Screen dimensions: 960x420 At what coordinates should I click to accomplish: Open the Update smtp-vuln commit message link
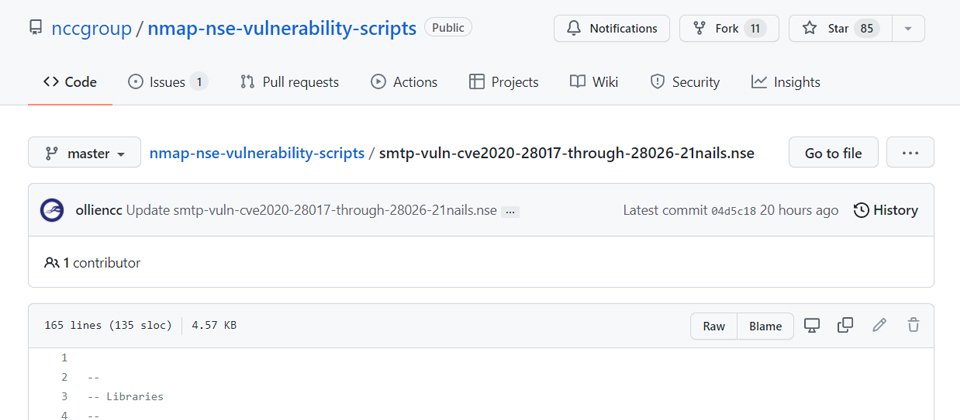312,211
